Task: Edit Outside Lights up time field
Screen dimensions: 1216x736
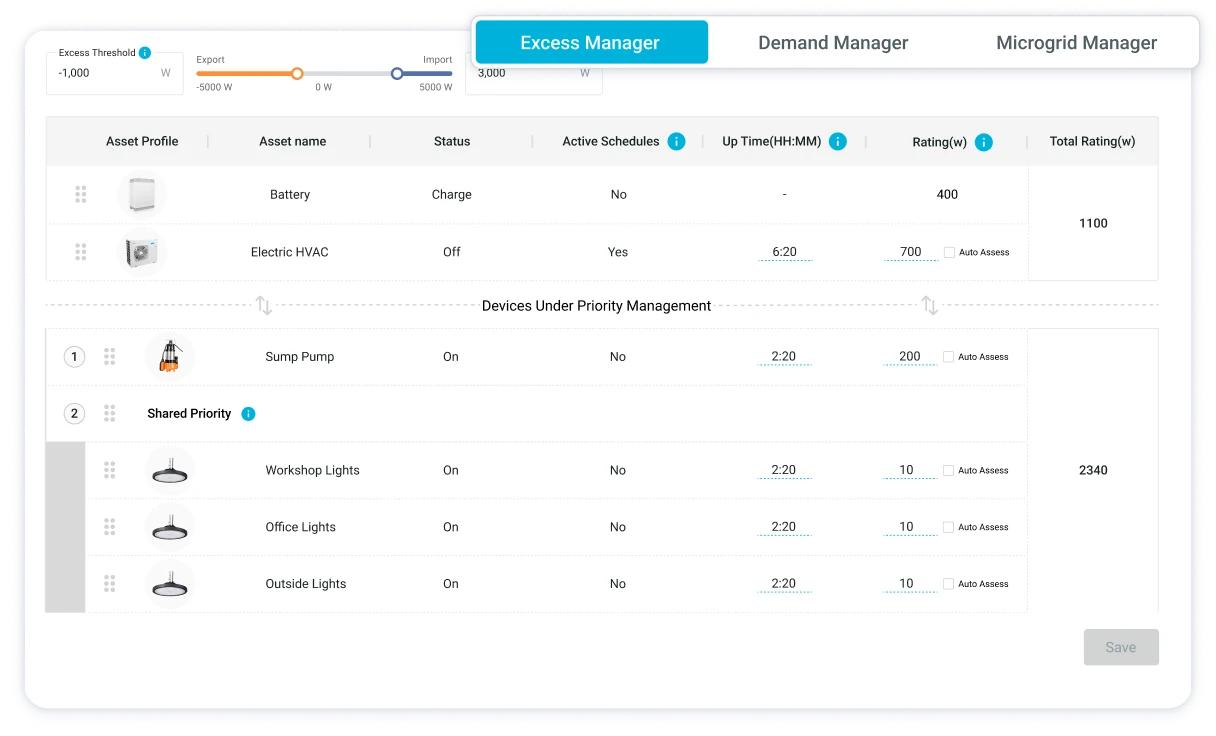Action: tap(785, 584)
